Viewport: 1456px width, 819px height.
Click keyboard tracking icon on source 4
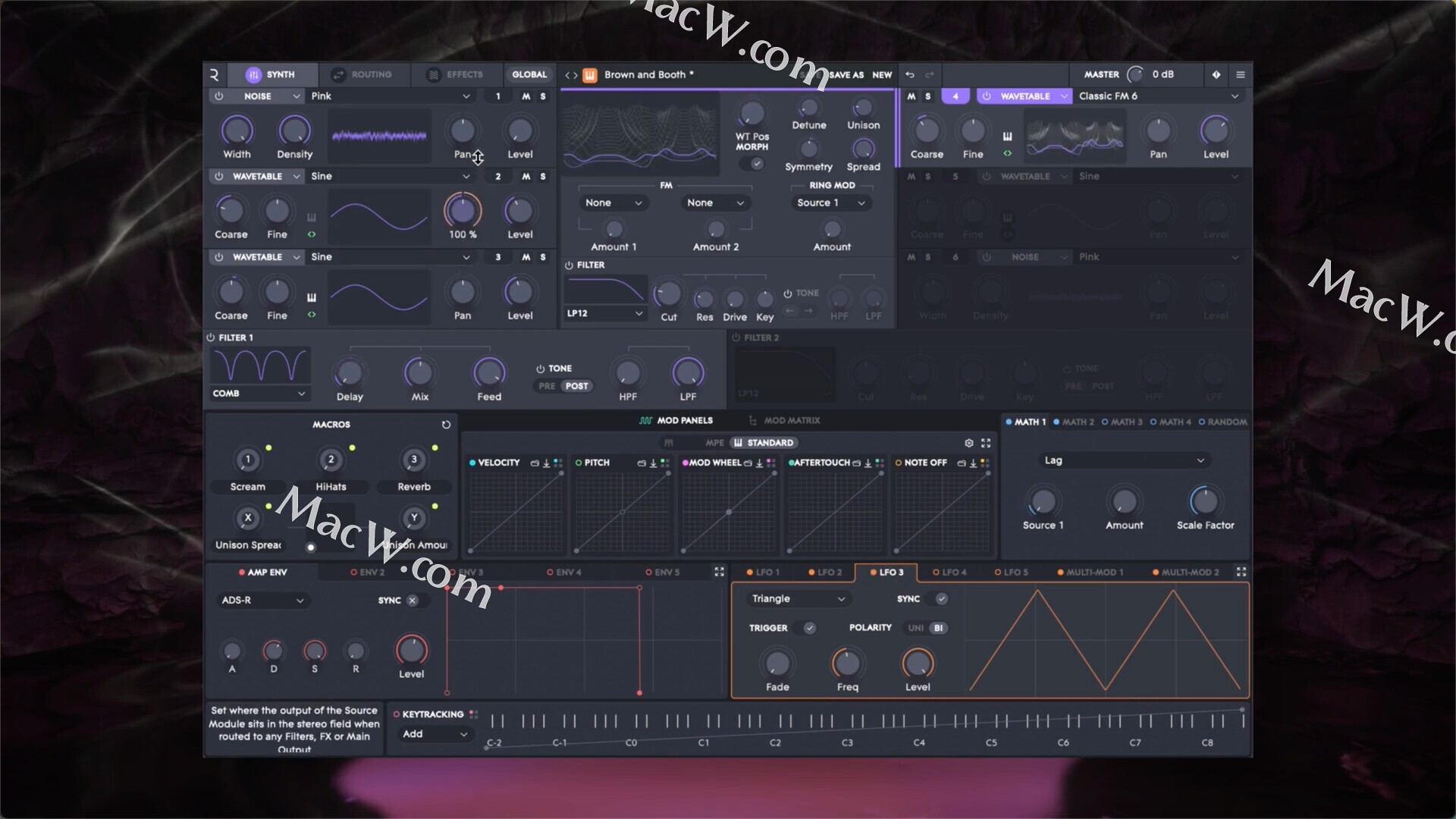1007,136
